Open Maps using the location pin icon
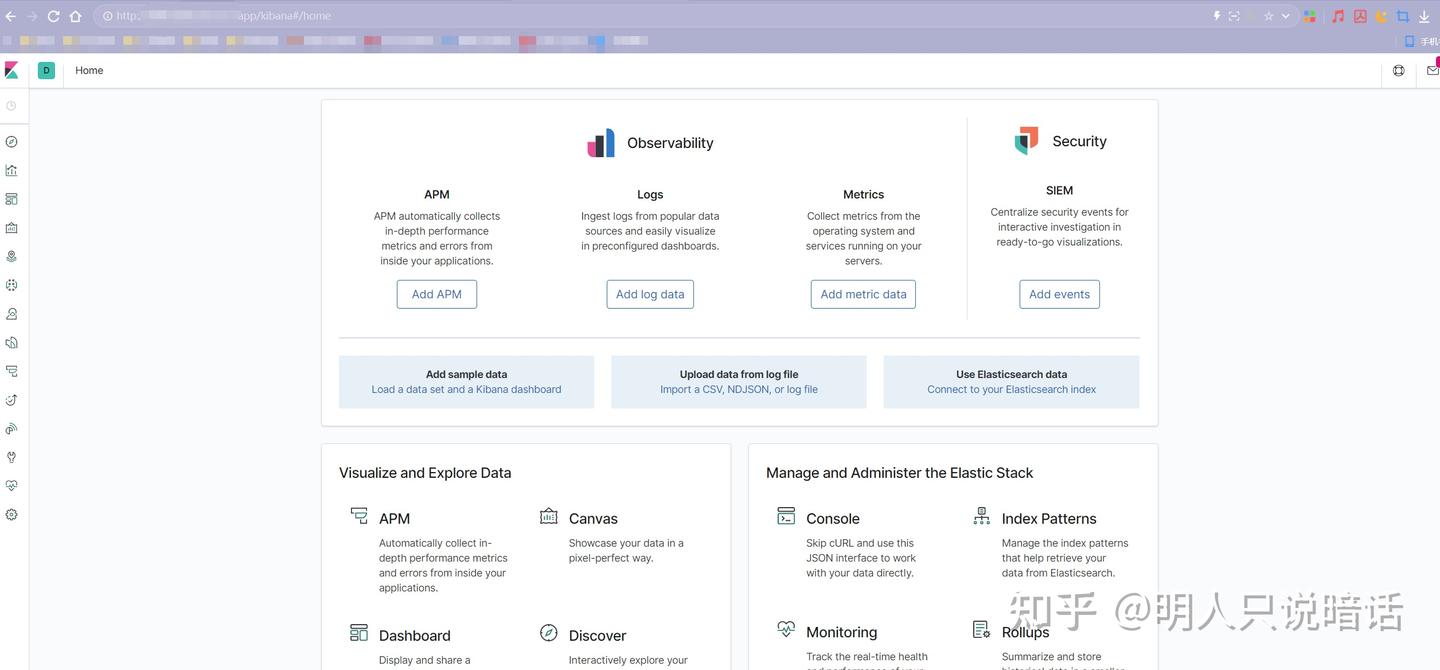This screenshot has height=670, width=1440. pos(11,255)
